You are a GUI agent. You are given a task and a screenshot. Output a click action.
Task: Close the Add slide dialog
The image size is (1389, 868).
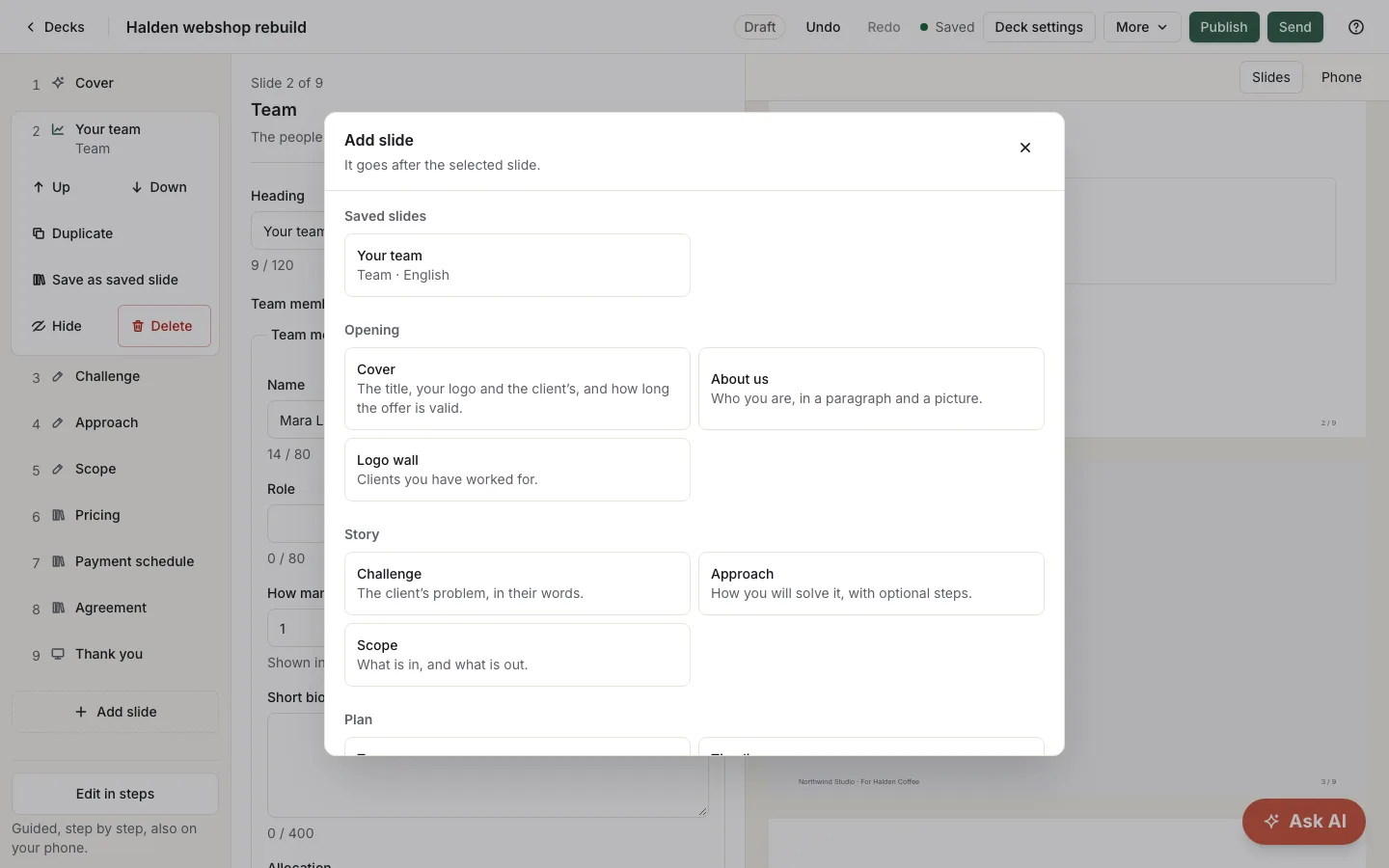1025,148
